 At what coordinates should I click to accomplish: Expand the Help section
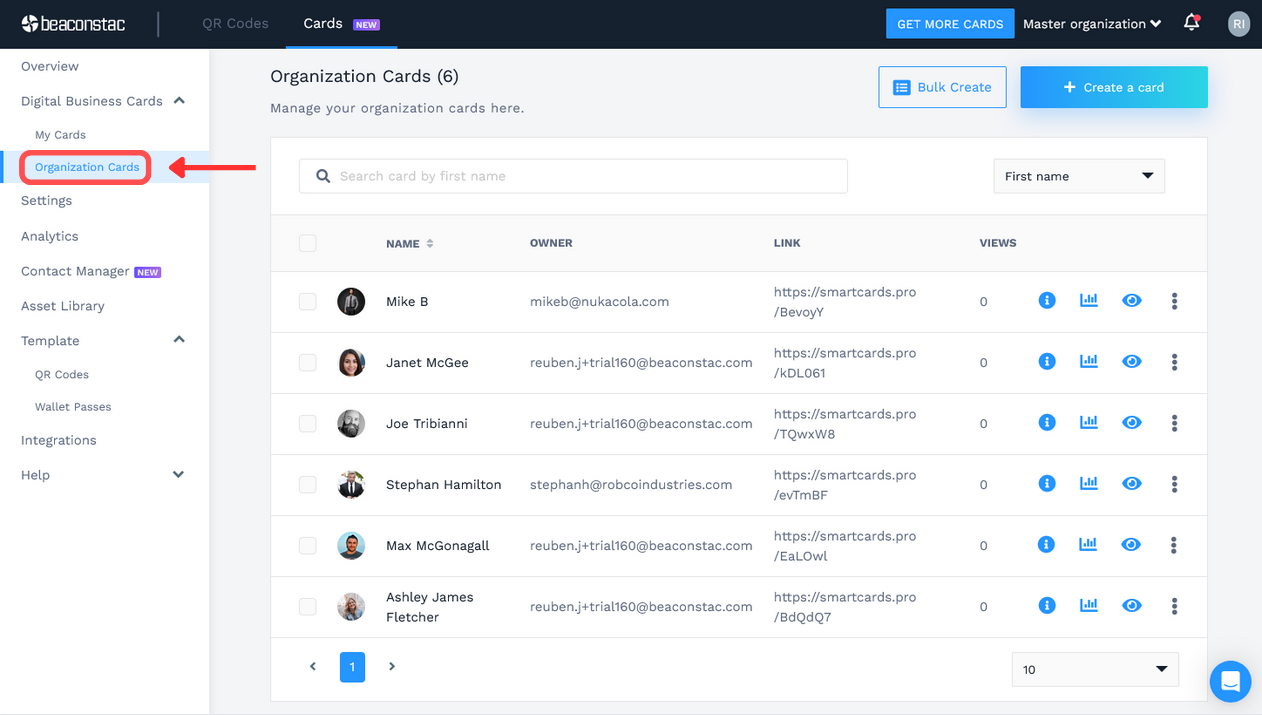pyautogui.click(x=179, y=475)
